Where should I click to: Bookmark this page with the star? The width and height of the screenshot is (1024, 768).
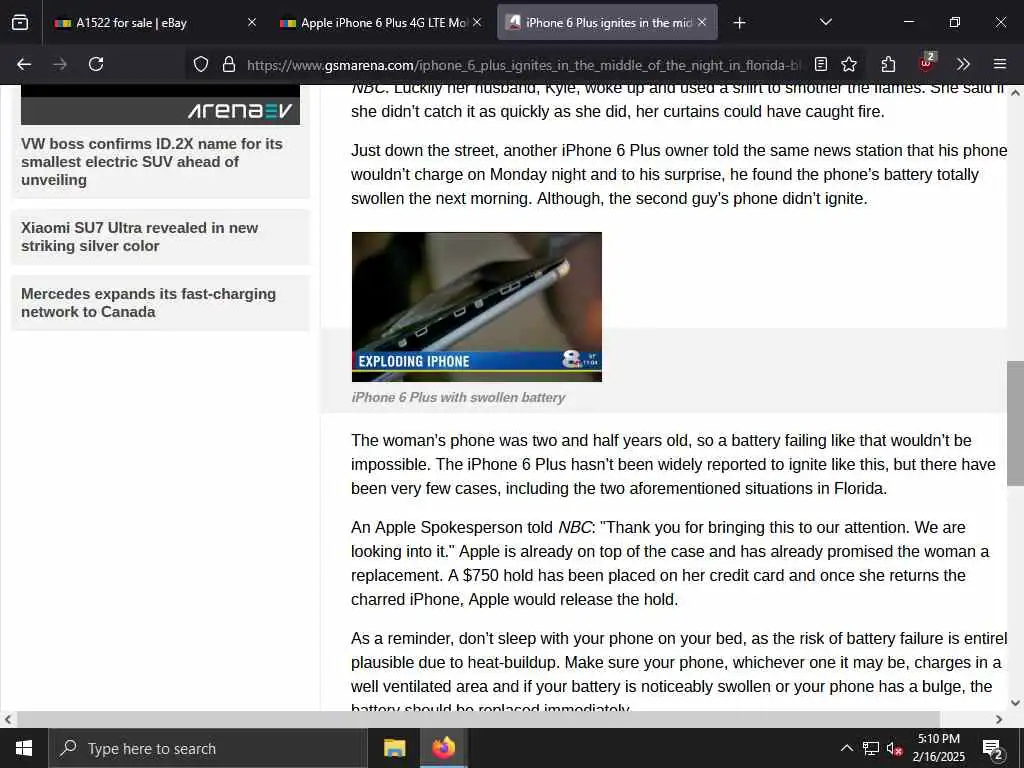(849, 64)
